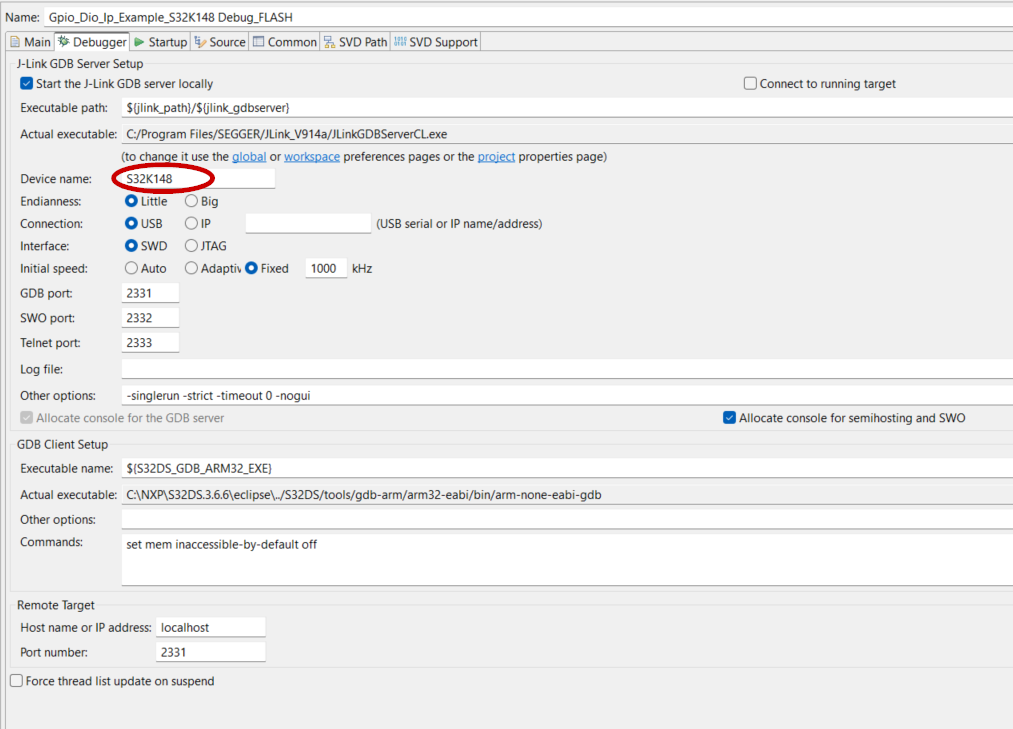Click the 1000 kHz speed field

click(326, 268)
